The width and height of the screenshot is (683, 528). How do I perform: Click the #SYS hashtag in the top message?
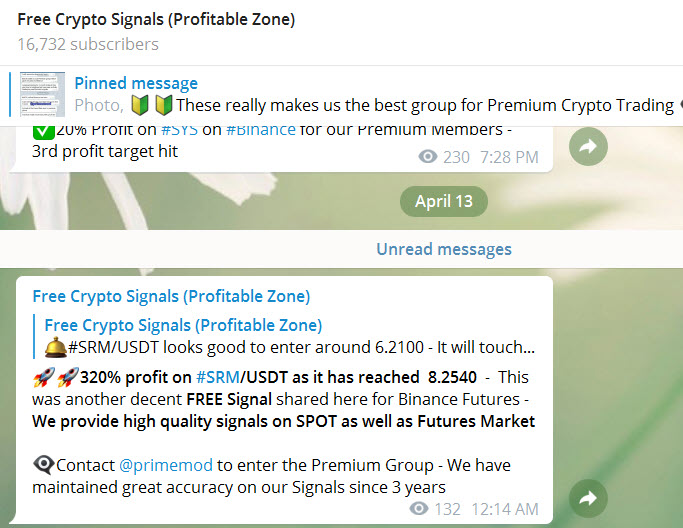(179, 130)
